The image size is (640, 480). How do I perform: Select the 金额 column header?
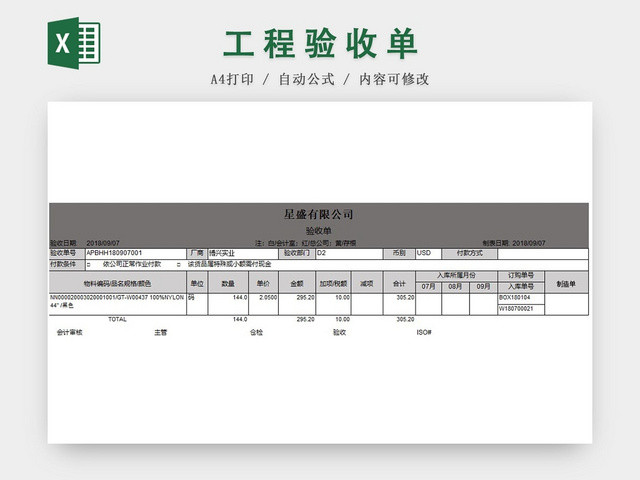[x=297, y=283]
